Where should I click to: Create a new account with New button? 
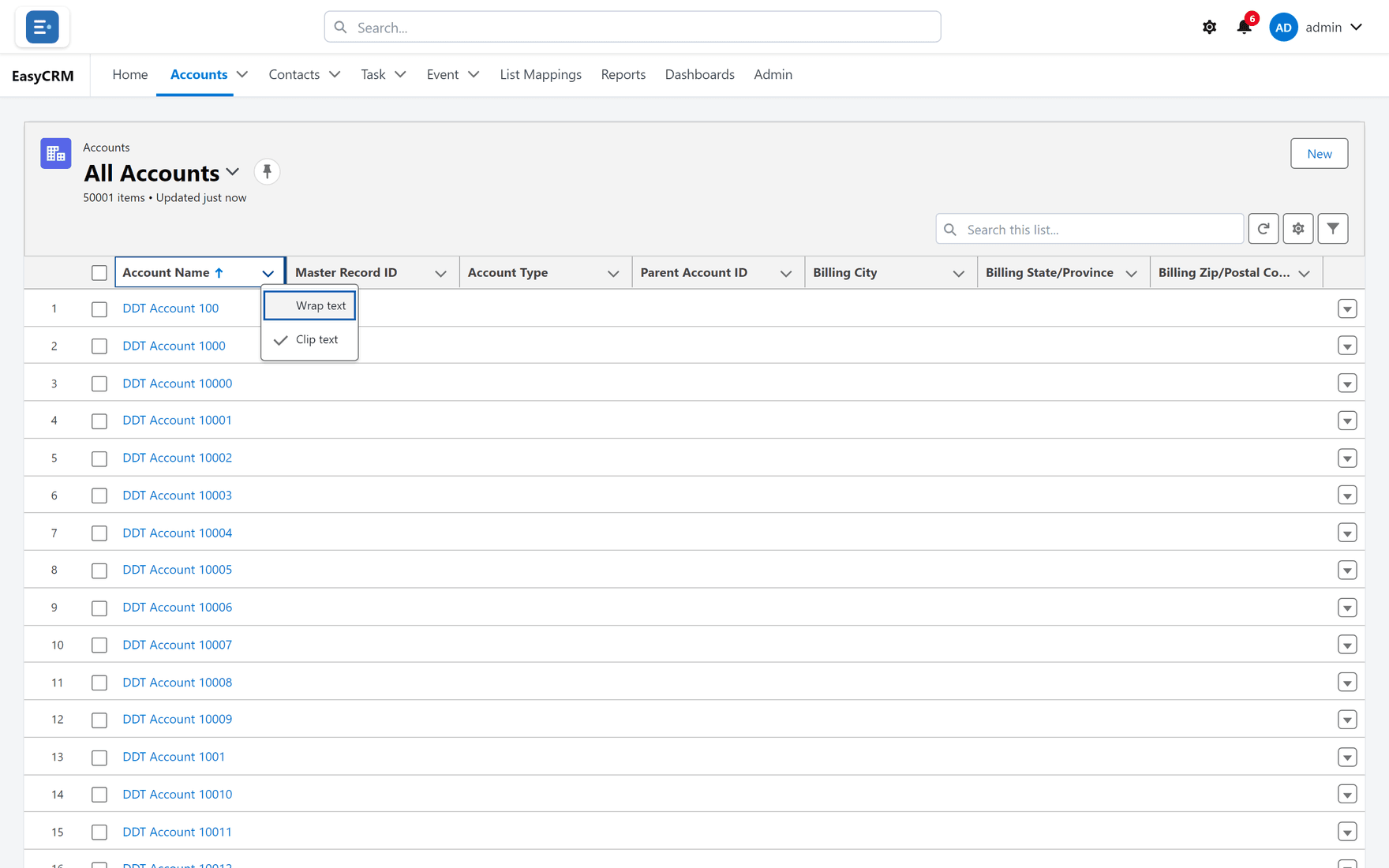(1319, 153)
